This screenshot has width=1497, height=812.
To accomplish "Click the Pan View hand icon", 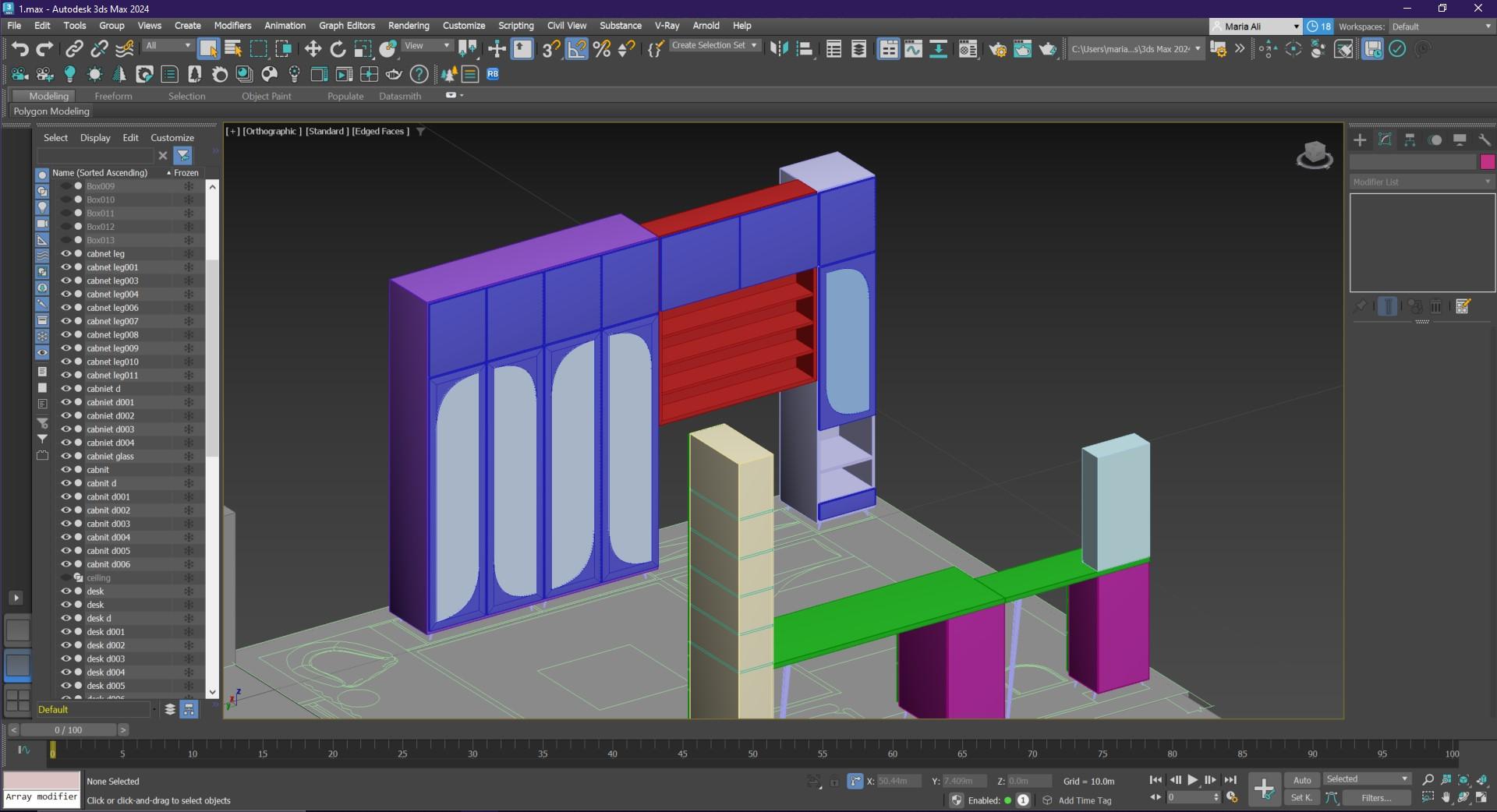I will (x=1446, y=797).
